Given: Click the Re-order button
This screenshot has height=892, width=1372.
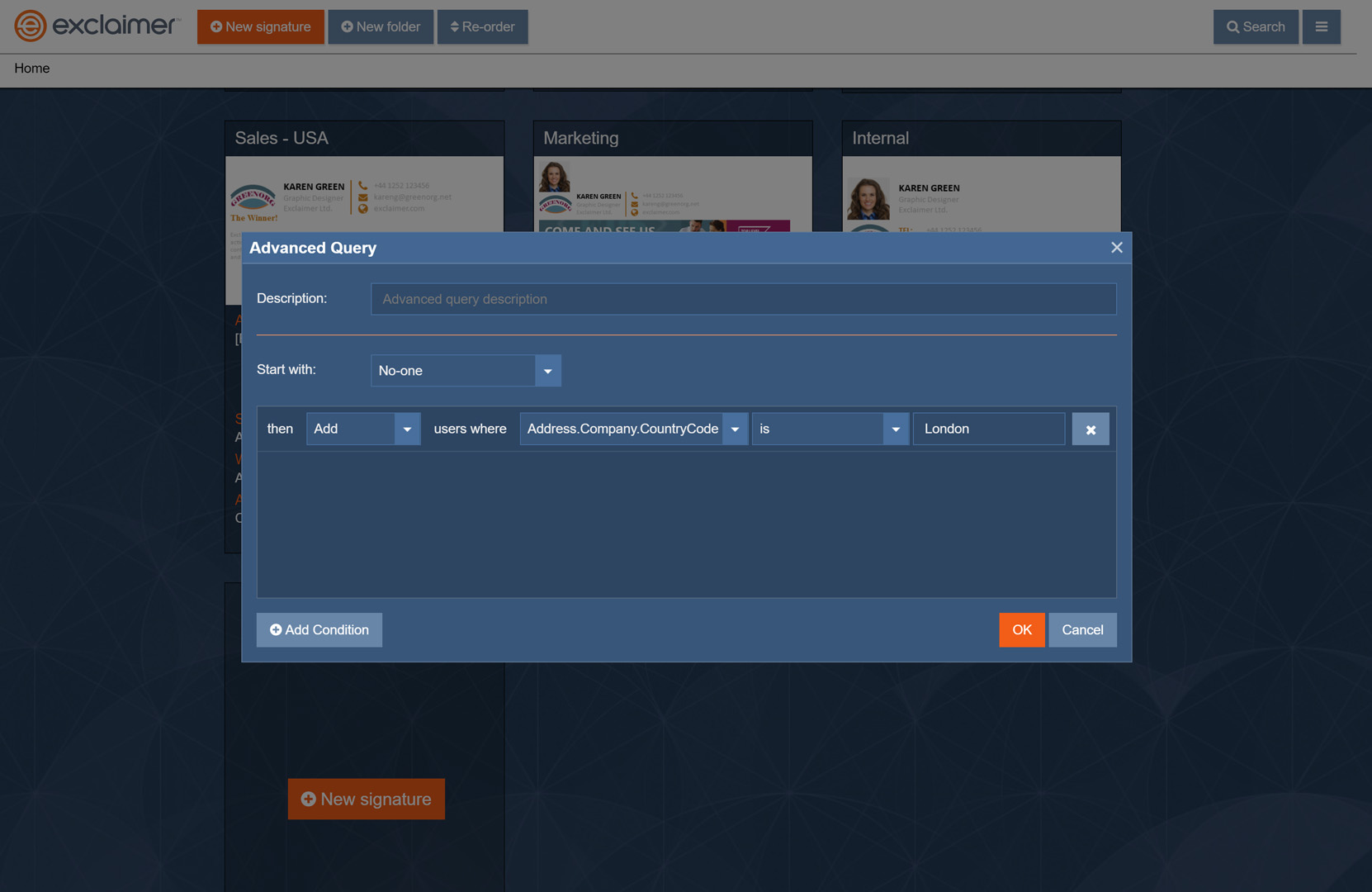Looking at the screenshot, I should click(x=483, y=26).
